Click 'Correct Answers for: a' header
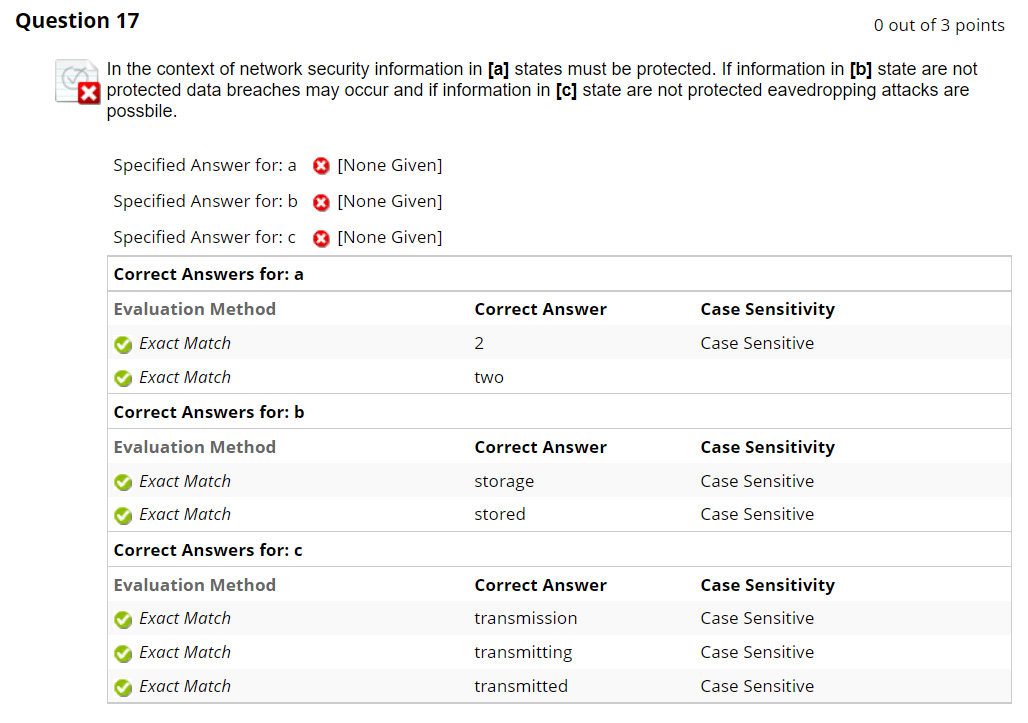 click(208, 274)
